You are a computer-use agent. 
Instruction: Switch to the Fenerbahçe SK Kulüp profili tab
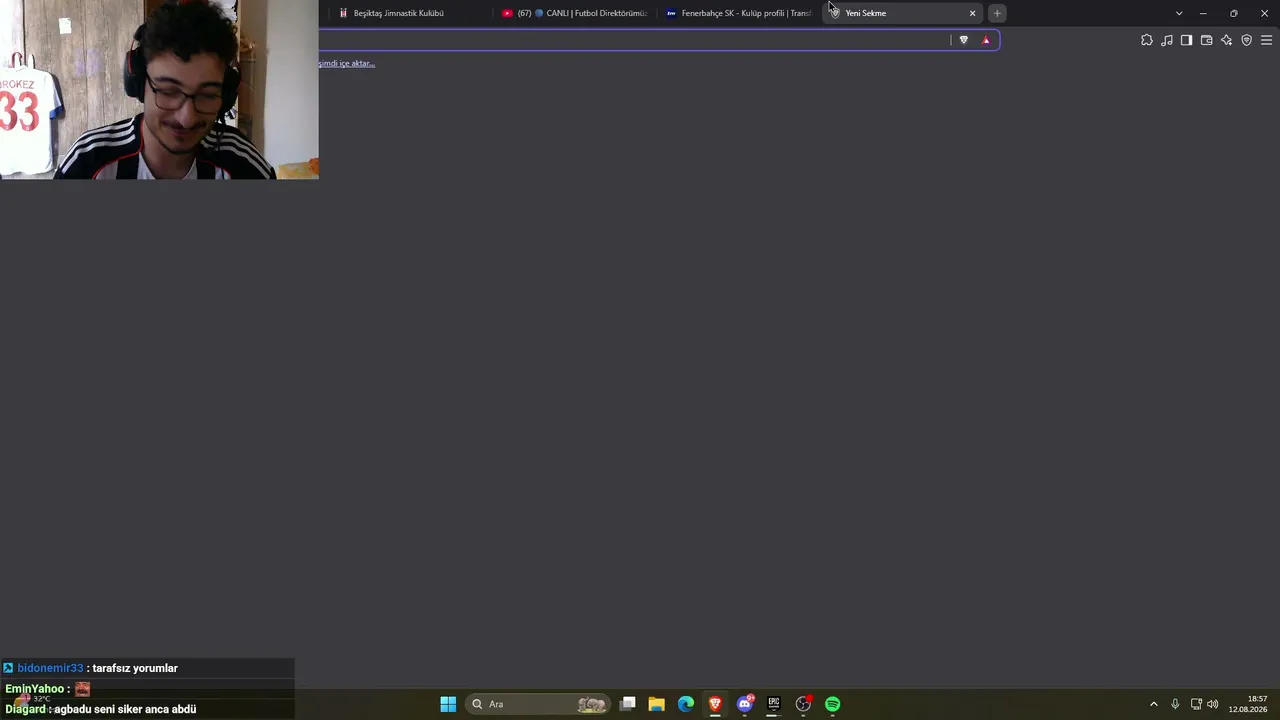(x=740, y=13)
